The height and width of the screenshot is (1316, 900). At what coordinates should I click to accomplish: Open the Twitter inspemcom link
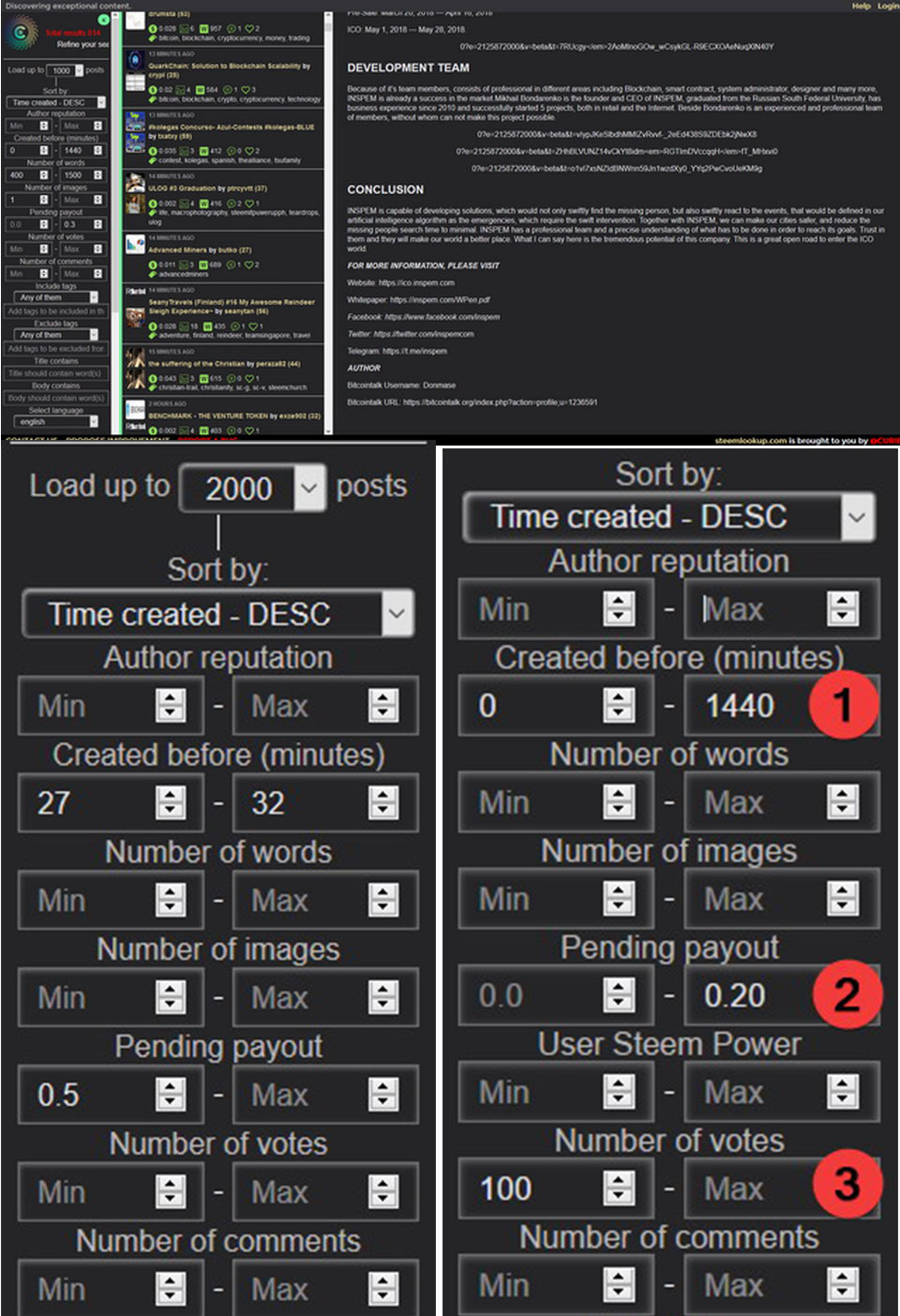click(424, 334)
